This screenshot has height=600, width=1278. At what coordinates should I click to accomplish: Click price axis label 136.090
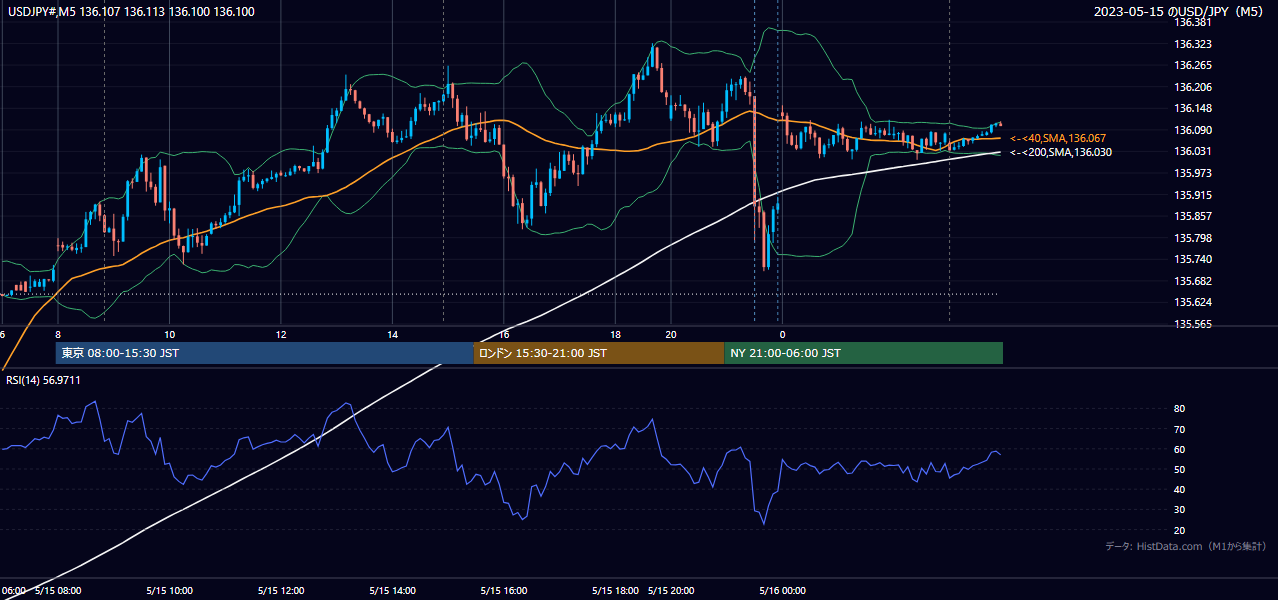1193,130
